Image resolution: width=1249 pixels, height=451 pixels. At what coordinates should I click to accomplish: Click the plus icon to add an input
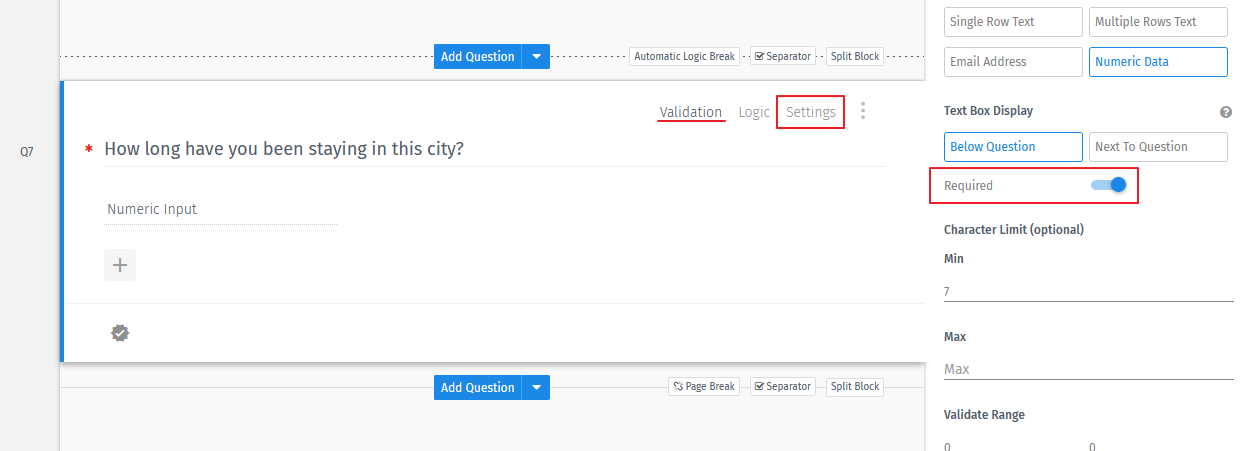tap(120, 265)
